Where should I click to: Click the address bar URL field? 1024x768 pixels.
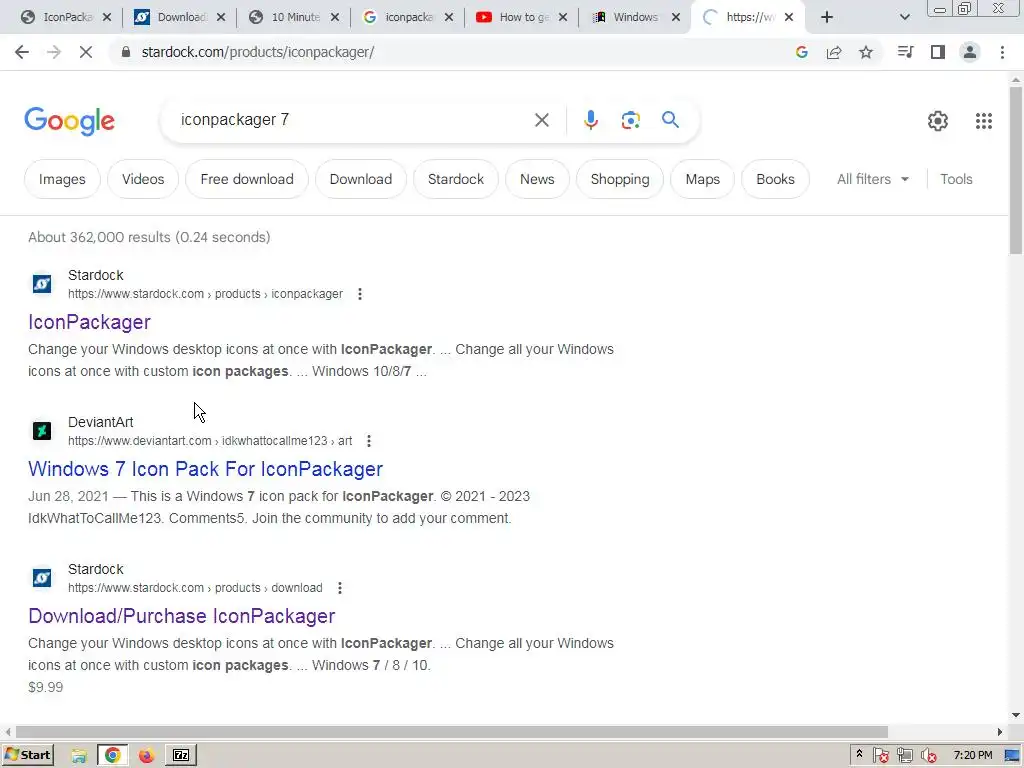pyautogui.click(x=451, y=52)
